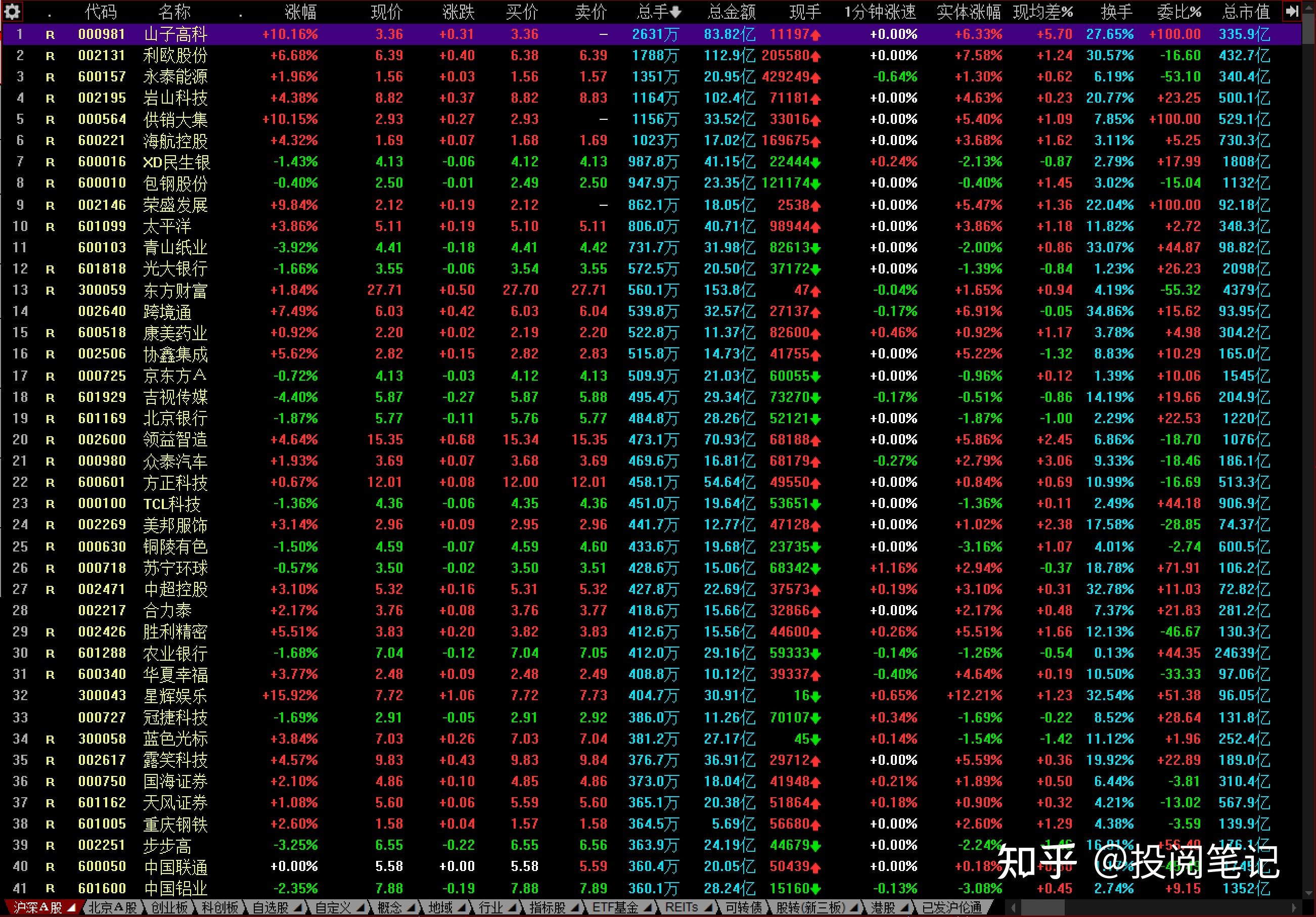Click the R margin marker for 中国联通
This screenshot has width=1316, height=917.
(51, 866)
